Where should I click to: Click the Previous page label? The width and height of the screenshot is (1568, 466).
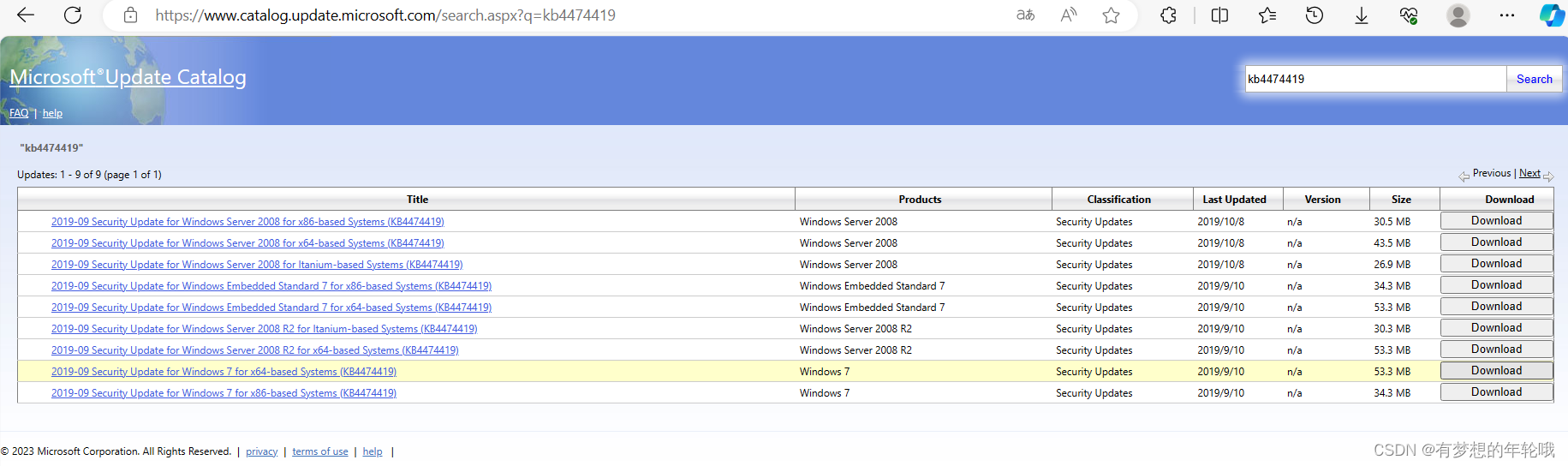click(1491, 173)
